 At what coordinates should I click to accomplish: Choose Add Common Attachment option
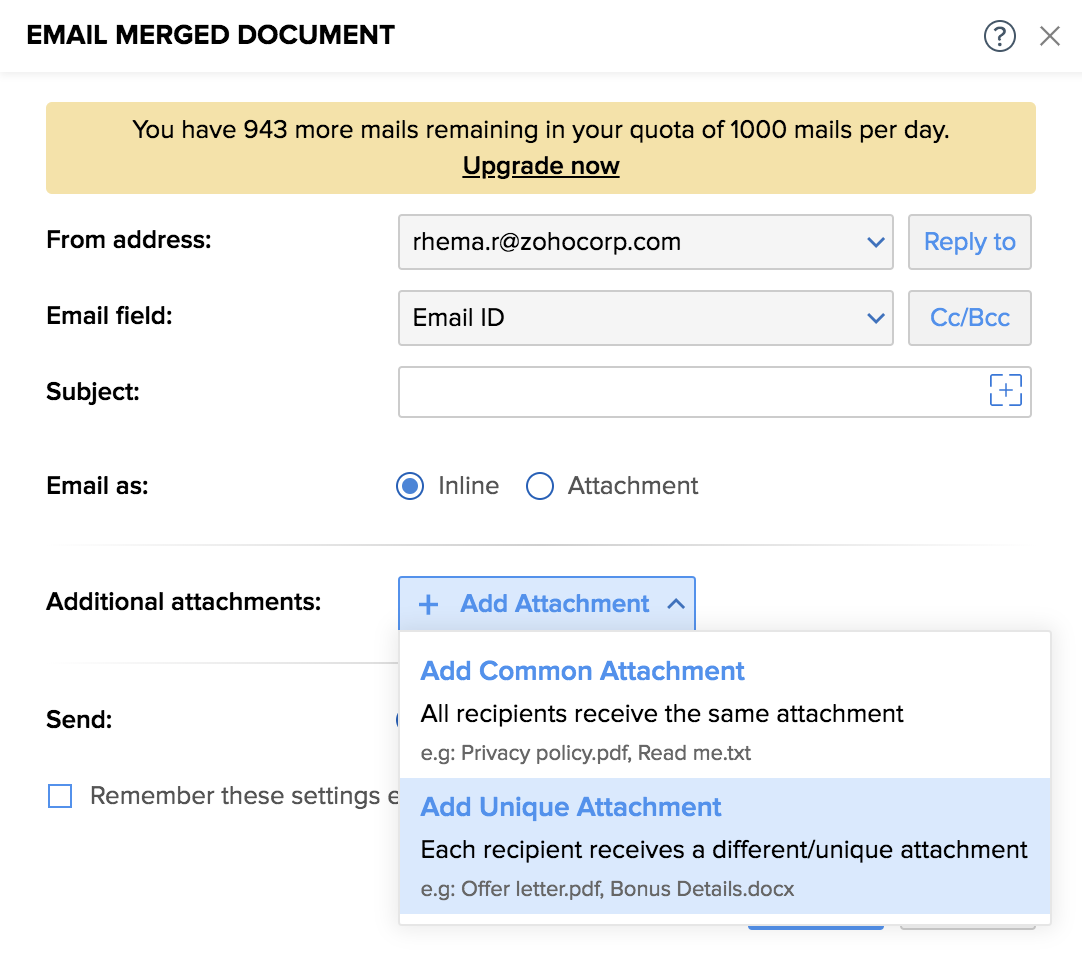pos(582,671)
